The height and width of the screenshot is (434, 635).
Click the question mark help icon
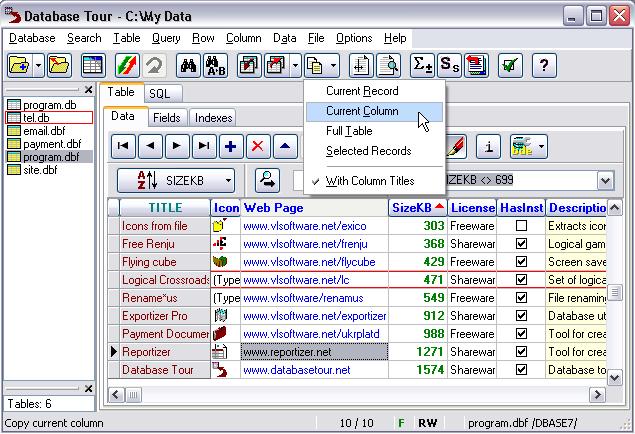tap(544, 65)
